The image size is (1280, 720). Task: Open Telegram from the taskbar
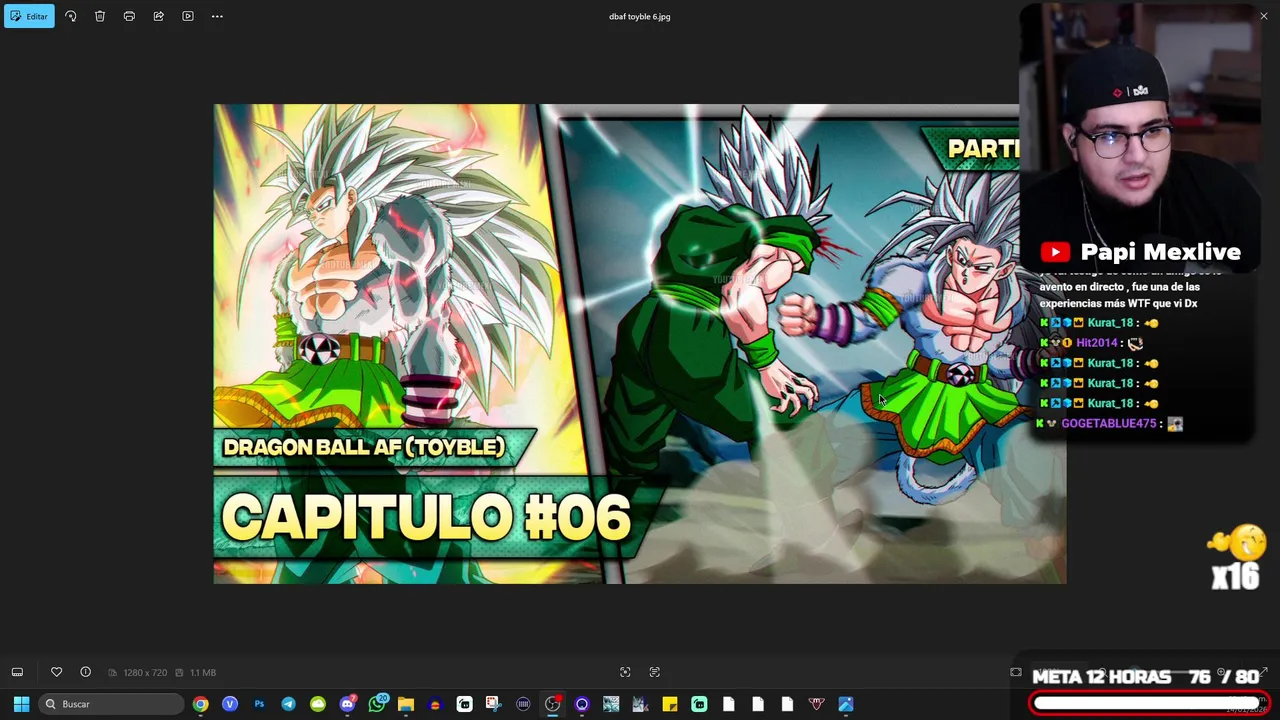coord(288,704)
